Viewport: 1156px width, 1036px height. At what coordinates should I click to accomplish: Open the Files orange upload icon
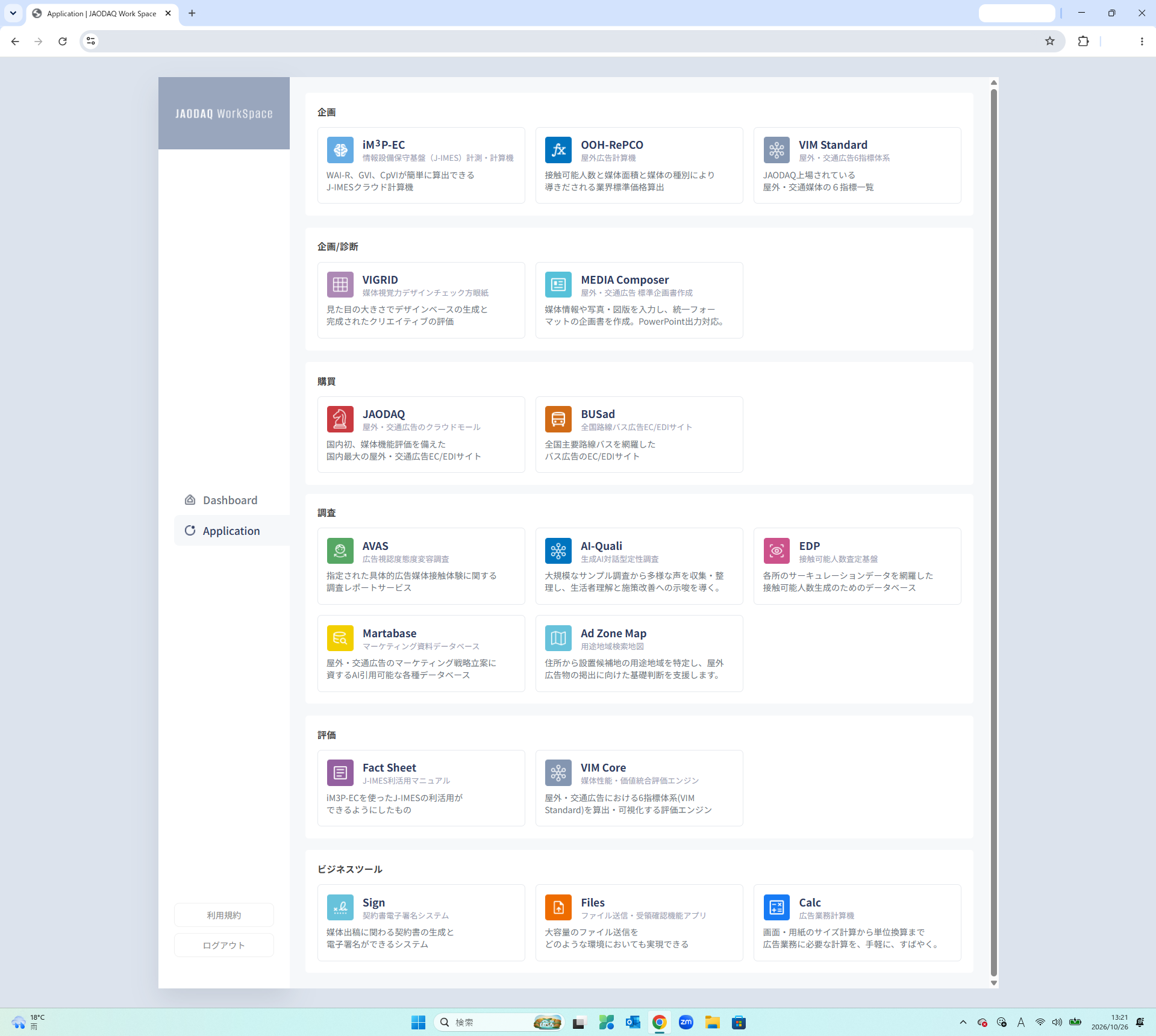click(558, 907)
